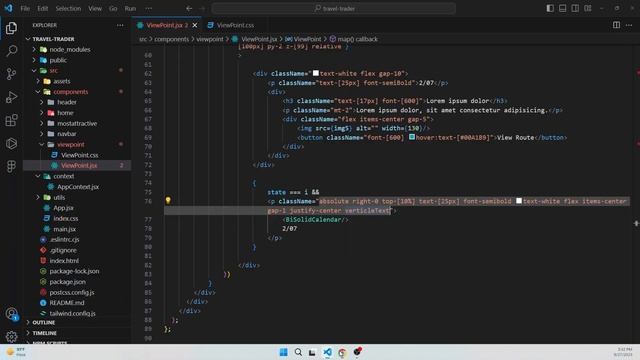Open editor More Actions menu
Image resolution: width=640 pixels, height=360 pixels.
pos(629,25)
